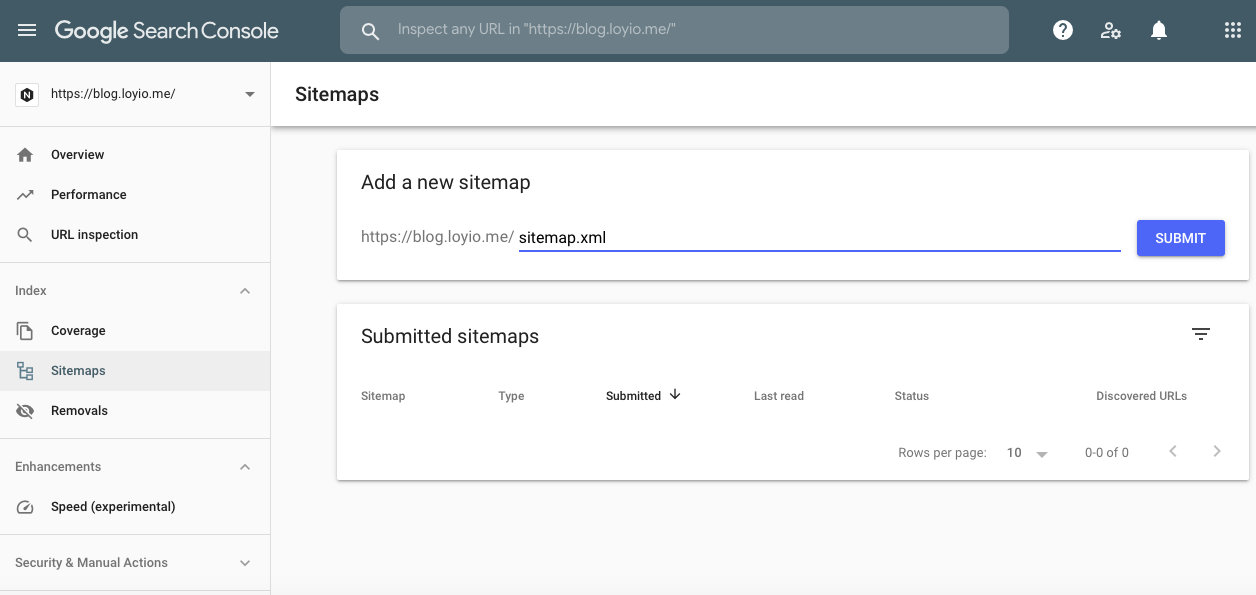
Task: Open Performance in the sidebar
Action: click(135, 195)
